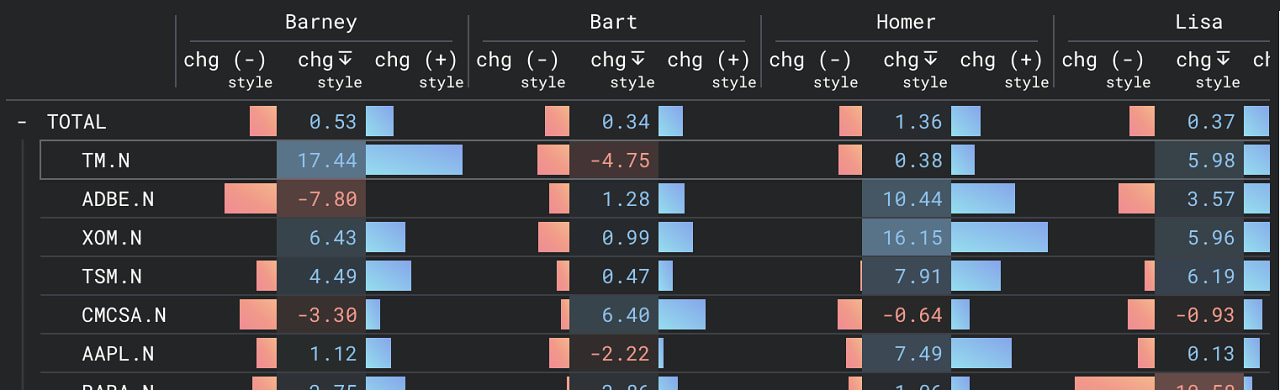
Task: Select the Bart column group header
Action: (x=614, y=22)
